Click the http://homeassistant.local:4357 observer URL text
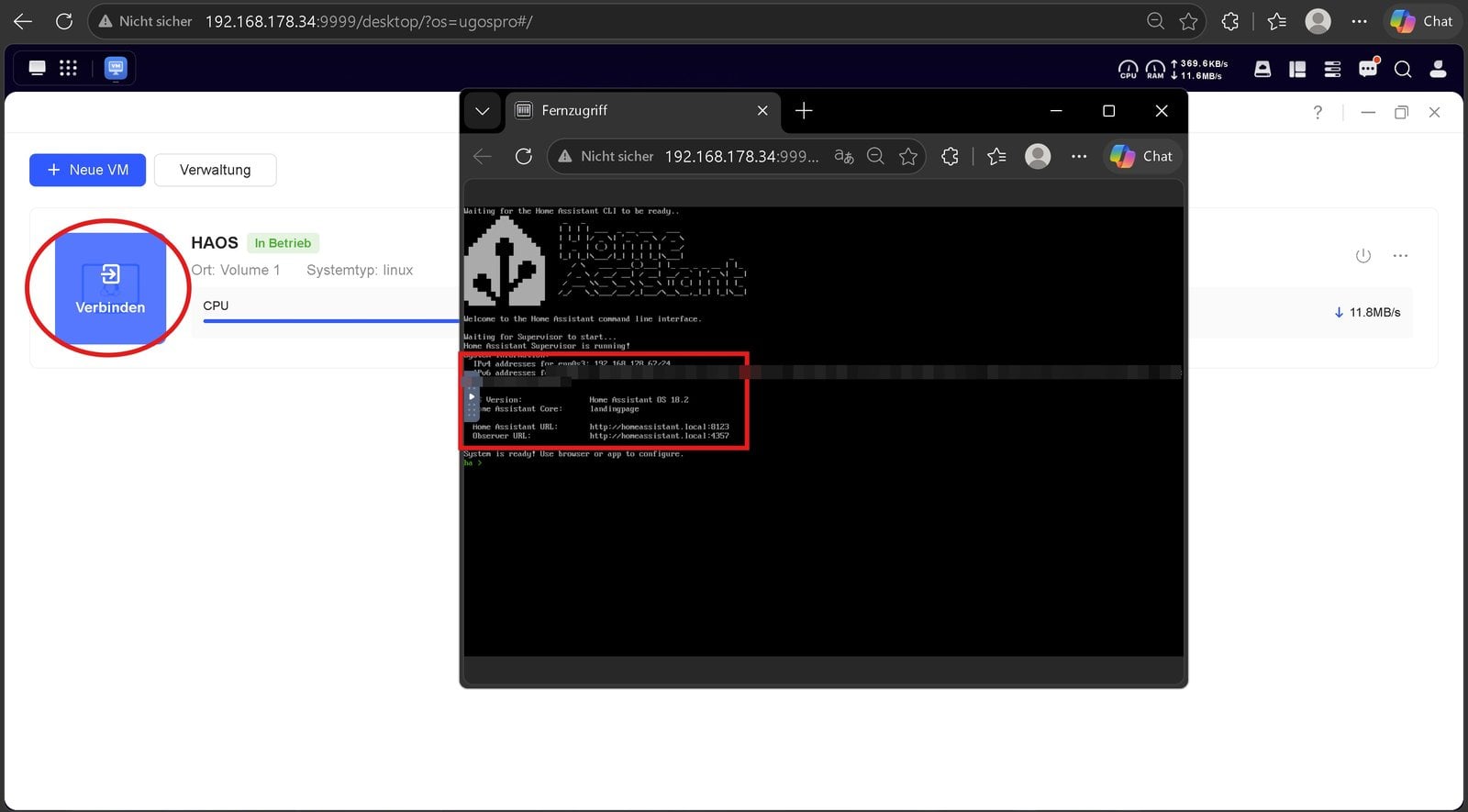Screen dimensions: 1468x812 pyautogui.click(x=659, y=436)
